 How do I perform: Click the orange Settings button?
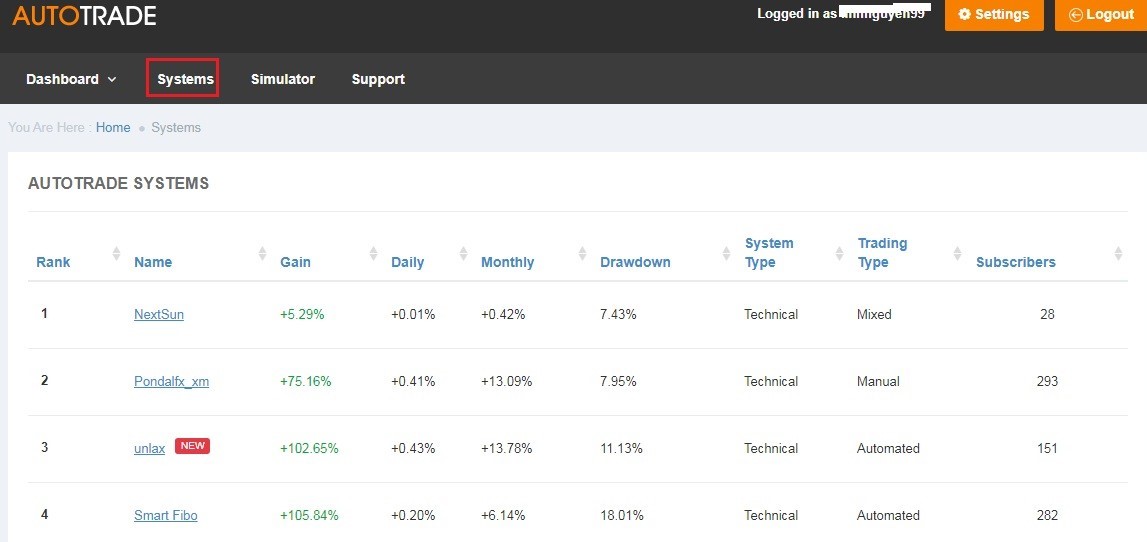(993, 14)
